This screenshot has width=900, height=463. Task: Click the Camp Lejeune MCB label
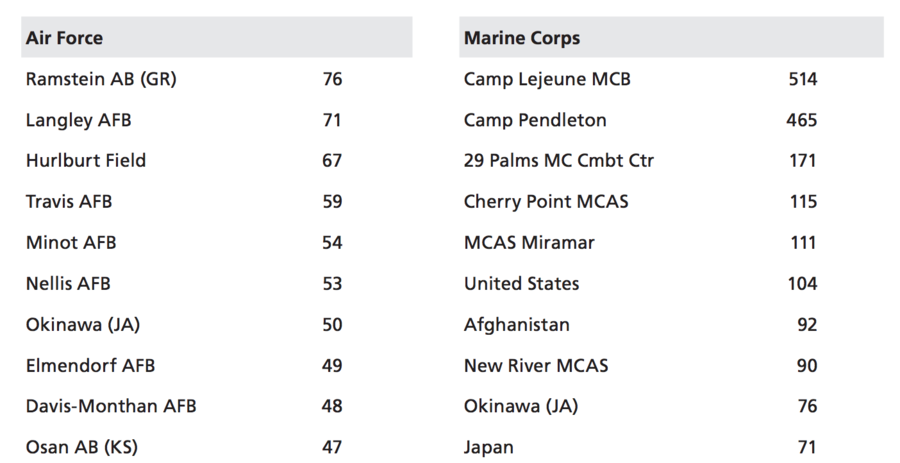(x=547, y=79)
